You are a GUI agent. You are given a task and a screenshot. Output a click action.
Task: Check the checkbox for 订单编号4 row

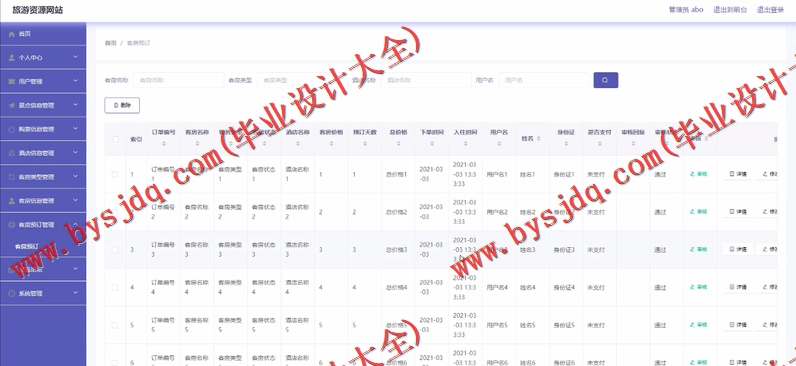pyautogui.click(x=115, y=287)
